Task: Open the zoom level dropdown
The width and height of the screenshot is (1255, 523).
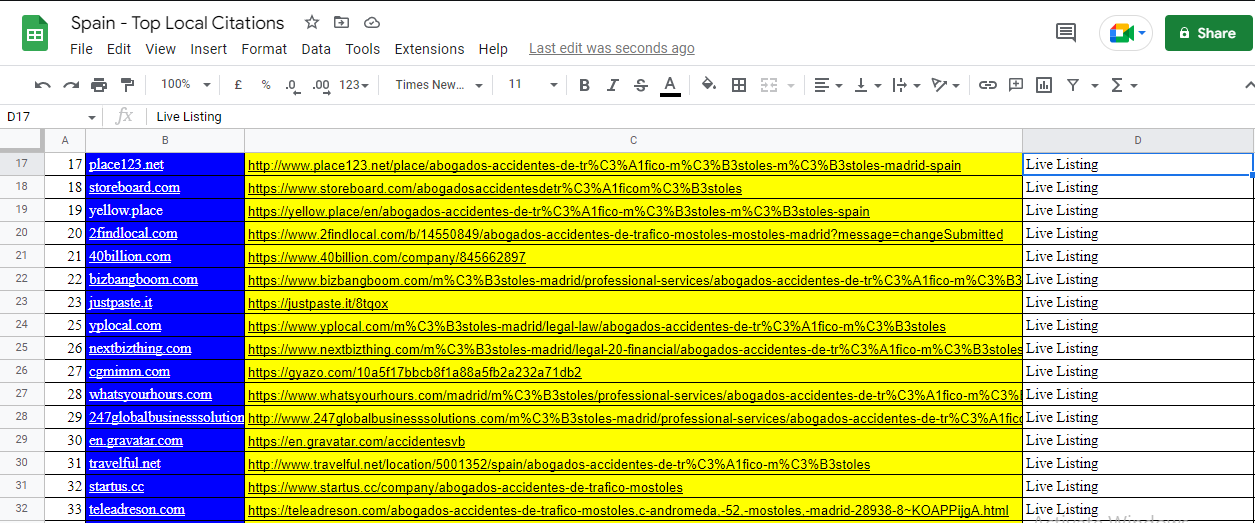Action: (x=186, y=85)
